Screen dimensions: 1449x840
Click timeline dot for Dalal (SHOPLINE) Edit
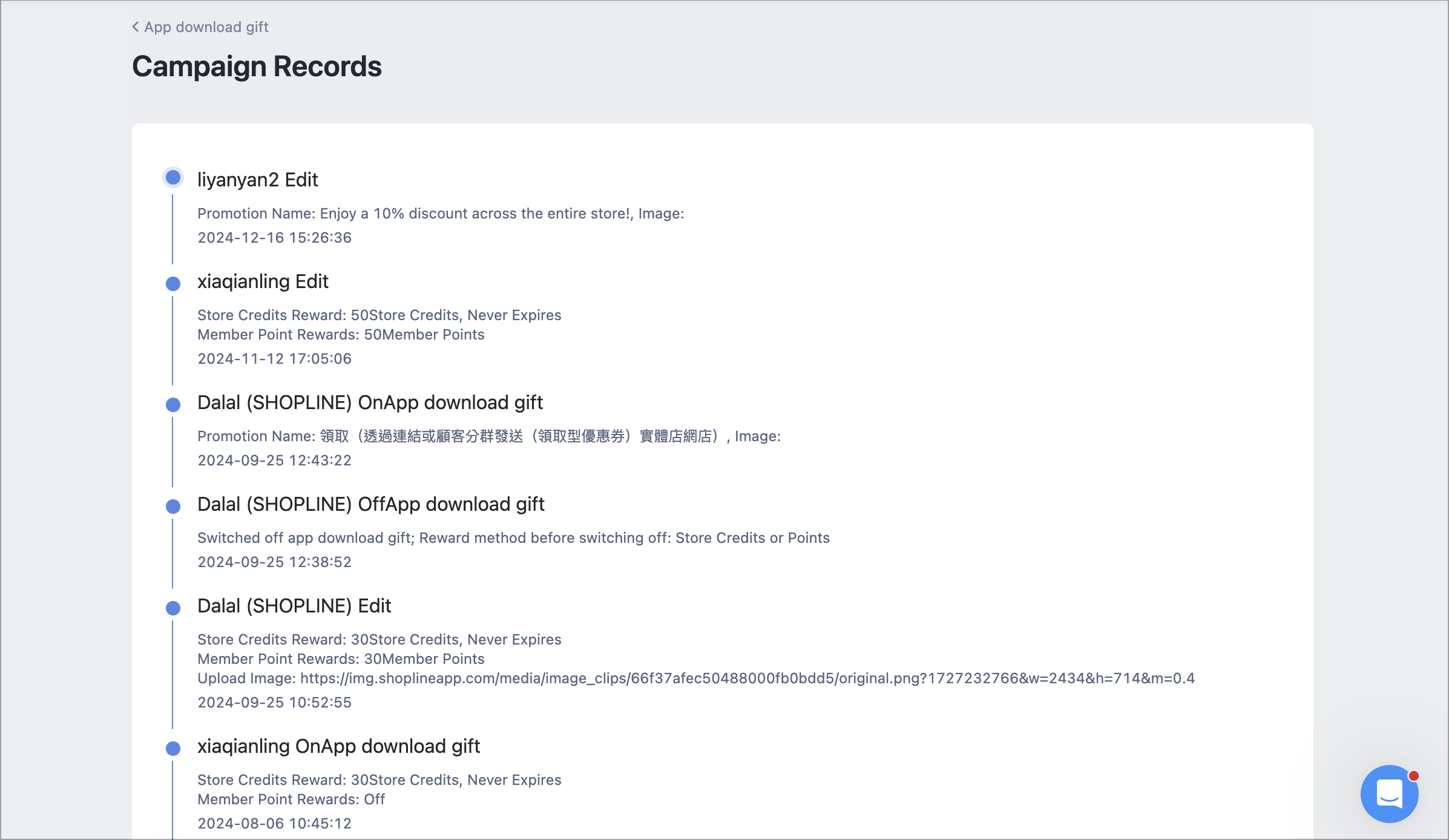coord(173,608)
